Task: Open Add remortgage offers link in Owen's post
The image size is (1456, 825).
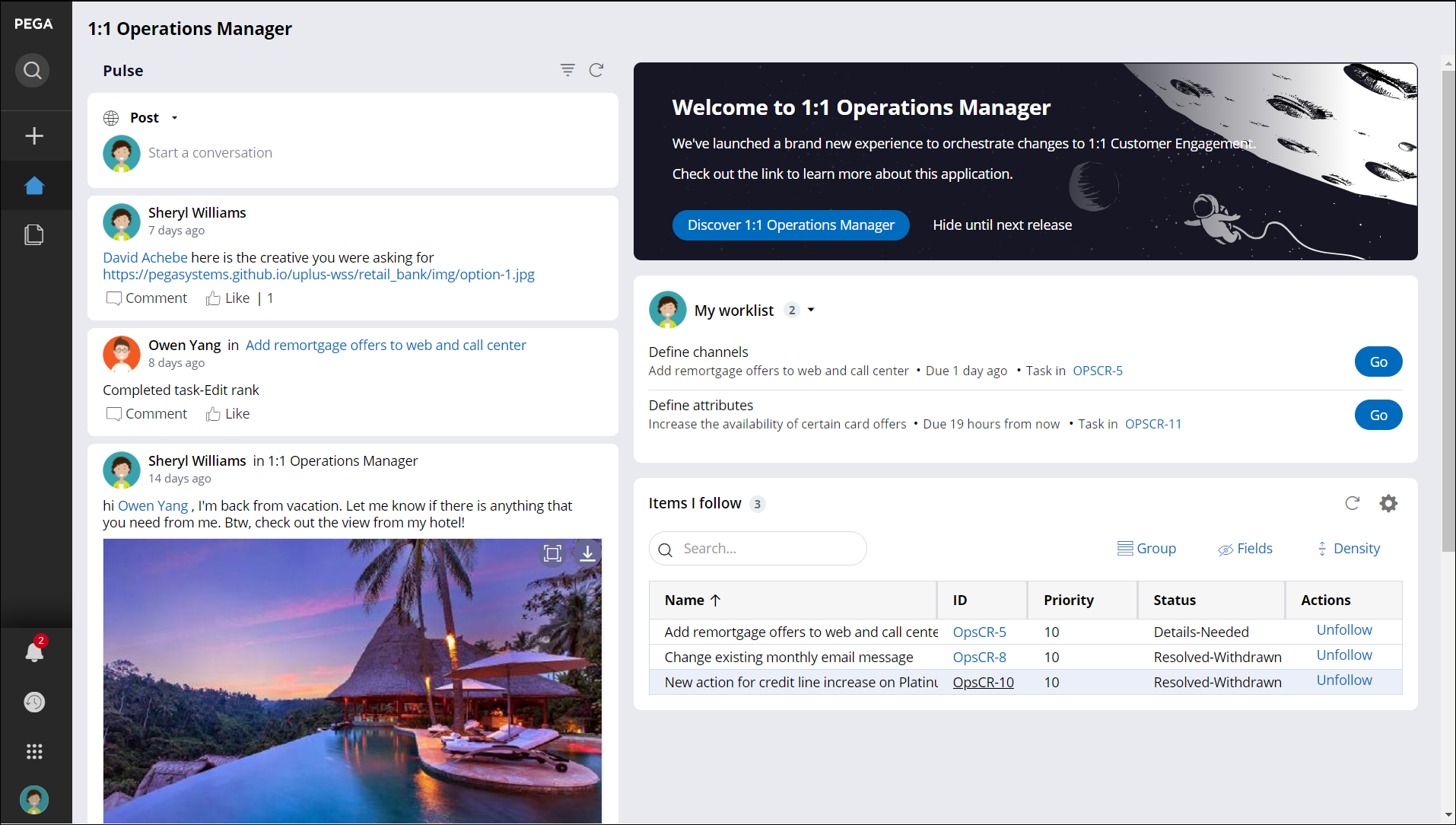Action: pos(386,345)
